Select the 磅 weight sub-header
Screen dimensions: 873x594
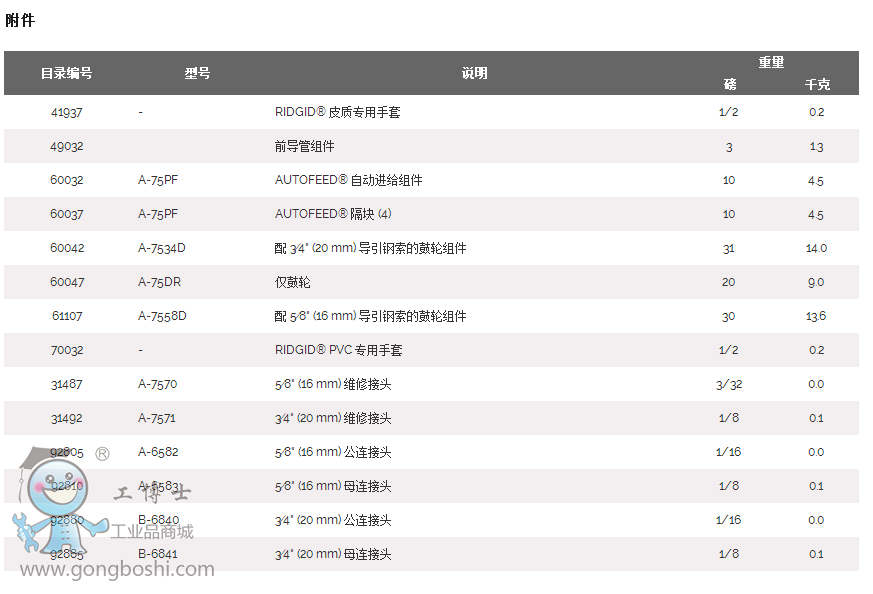pyautogui.click(x=729, y=84)
